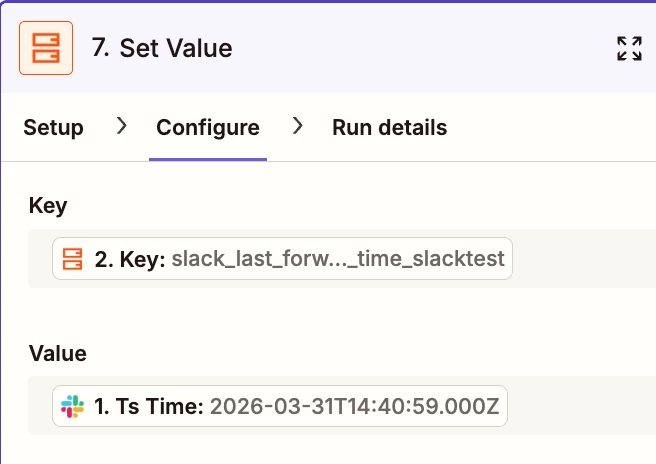Screen dimensions: 656x464
Task: Click the "Key" field label
Action: [48, 206]
